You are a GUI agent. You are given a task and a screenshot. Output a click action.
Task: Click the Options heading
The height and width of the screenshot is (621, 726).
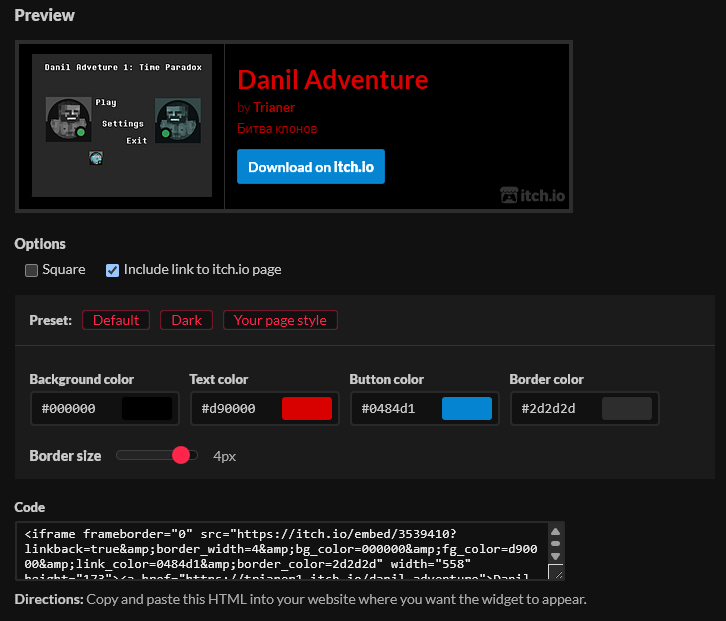pyautogui.click(x=40, y=244)
